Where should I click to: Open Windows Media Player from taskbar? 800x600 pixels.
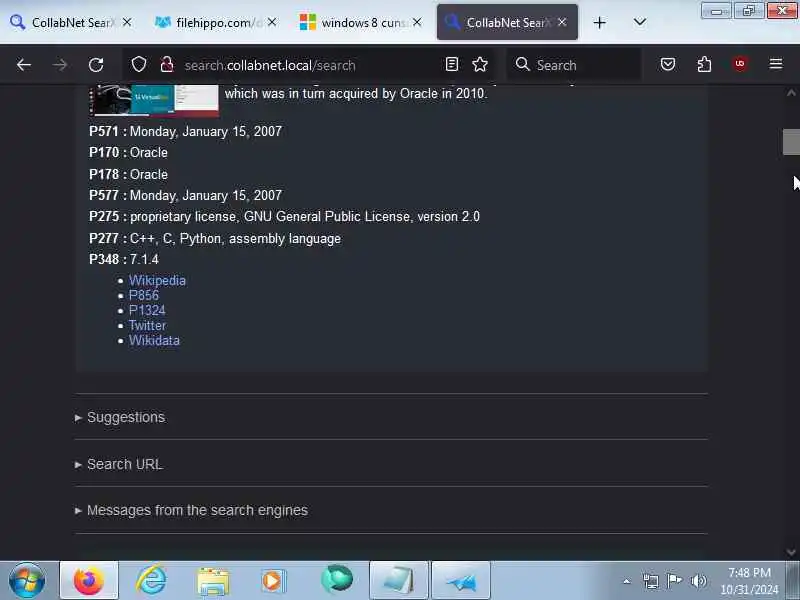(x=274, y=581)
